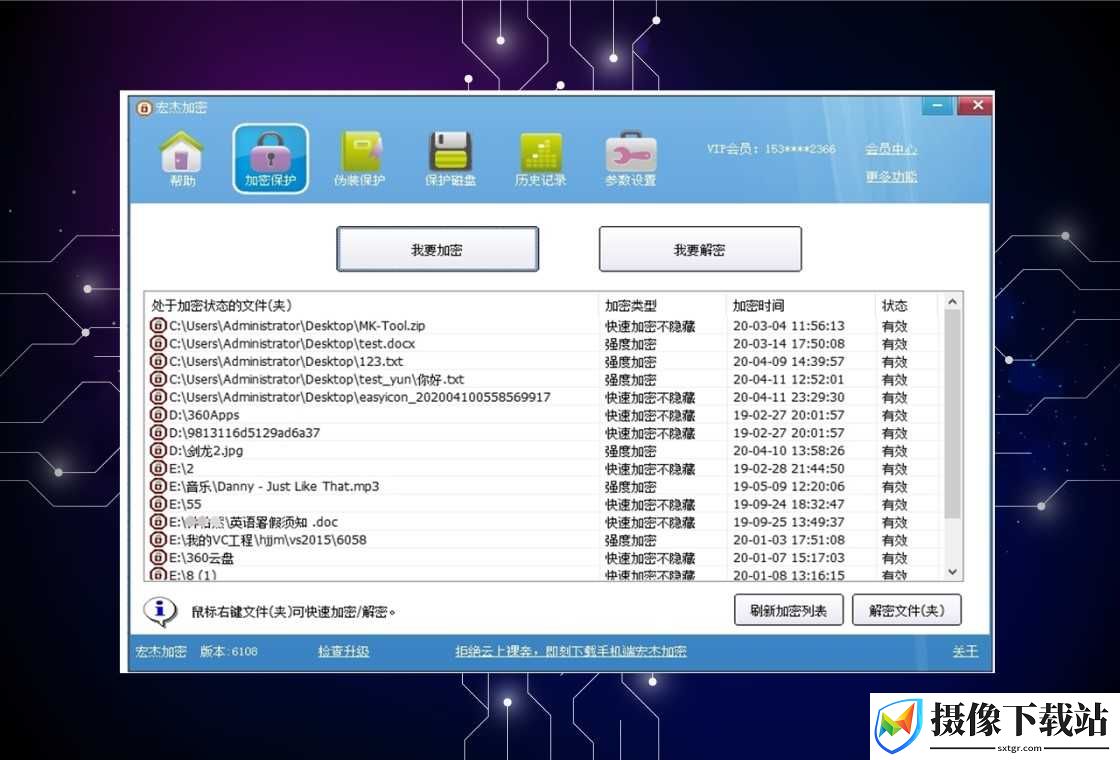Click lock icon beside 123.txt row

click(158, 361)
